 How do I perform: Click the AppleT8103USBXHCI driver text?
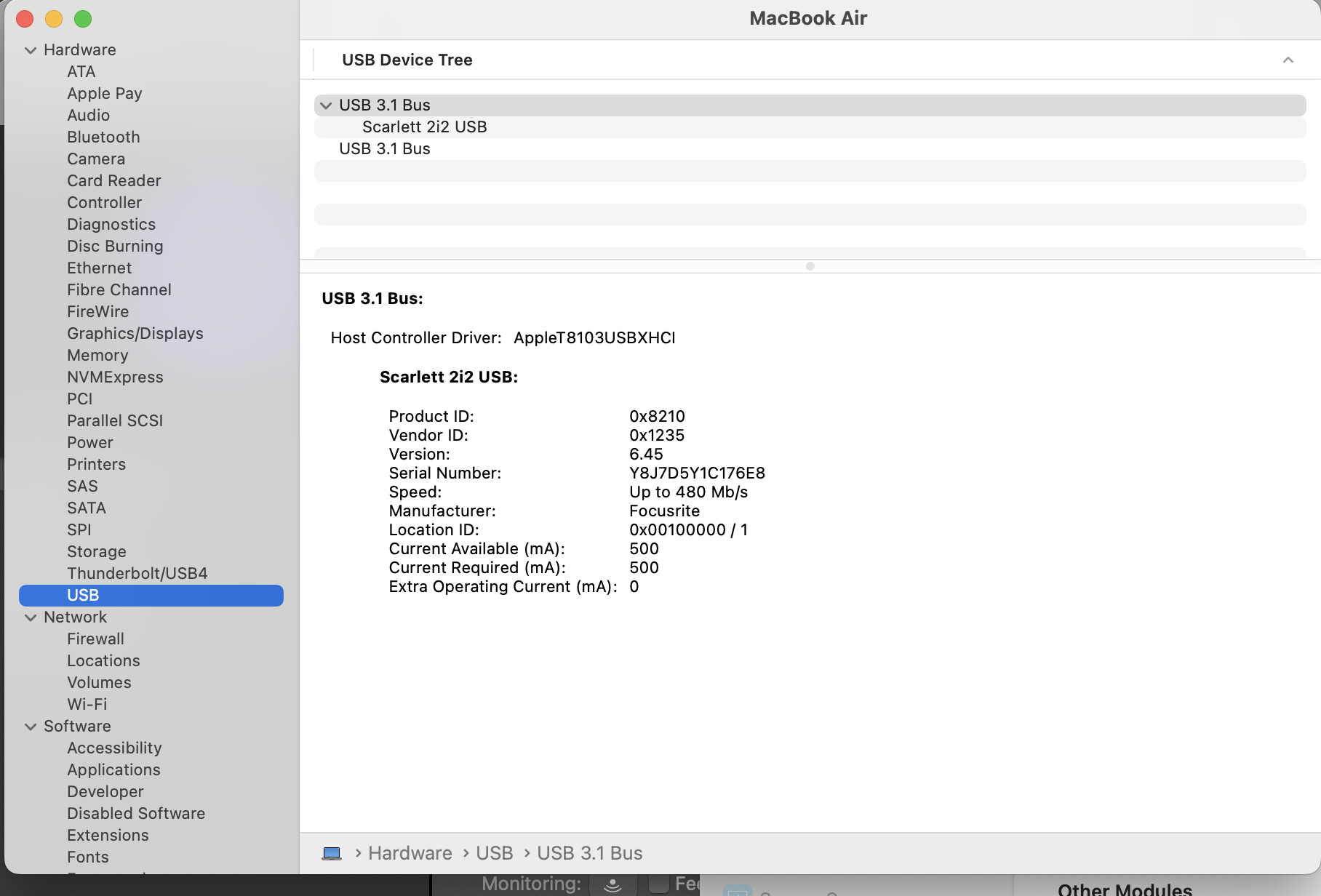pos(594,338)
